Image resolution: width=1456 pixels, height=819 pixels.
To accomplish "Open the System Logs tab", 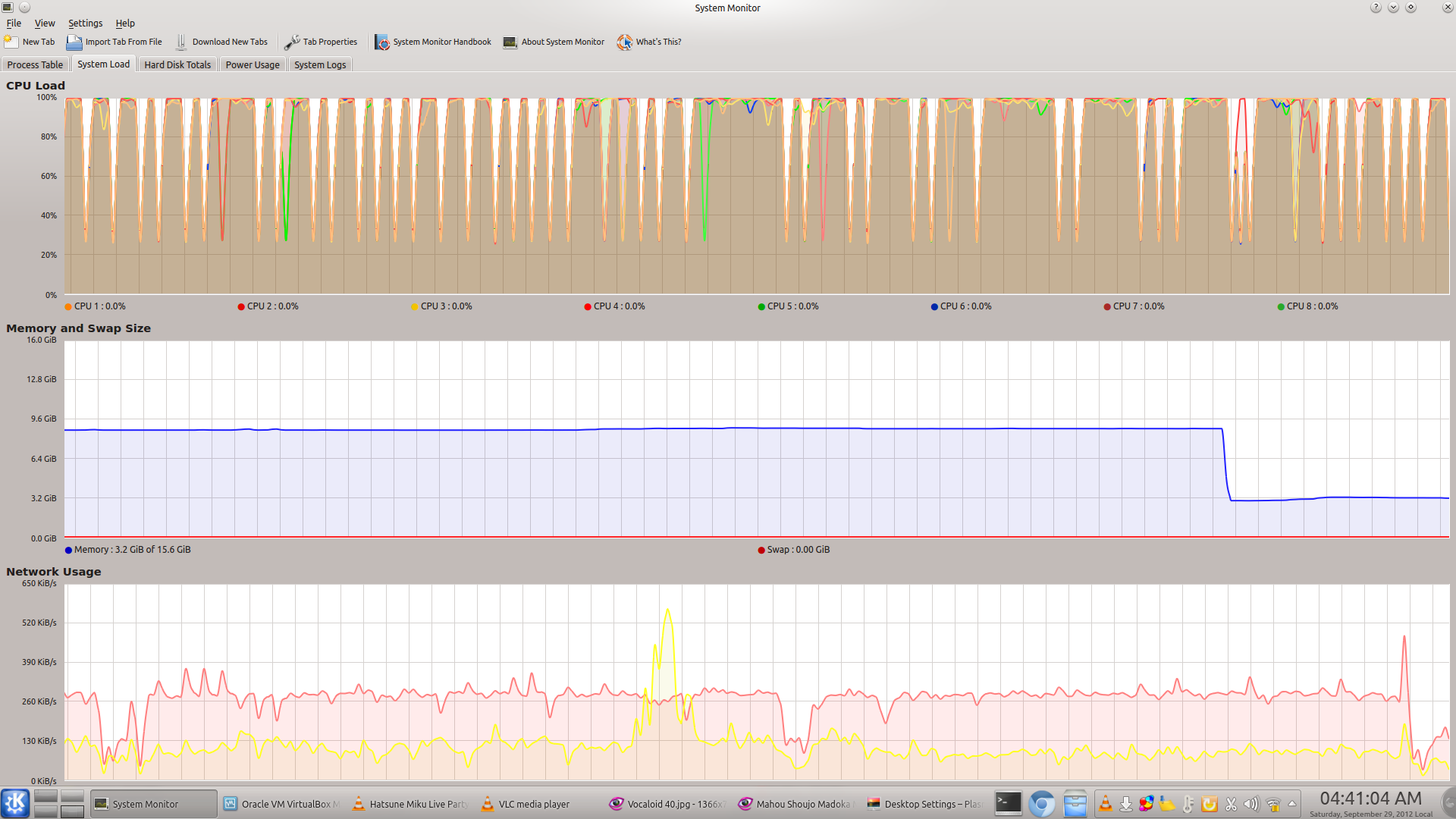I will [x=319, y=64].
